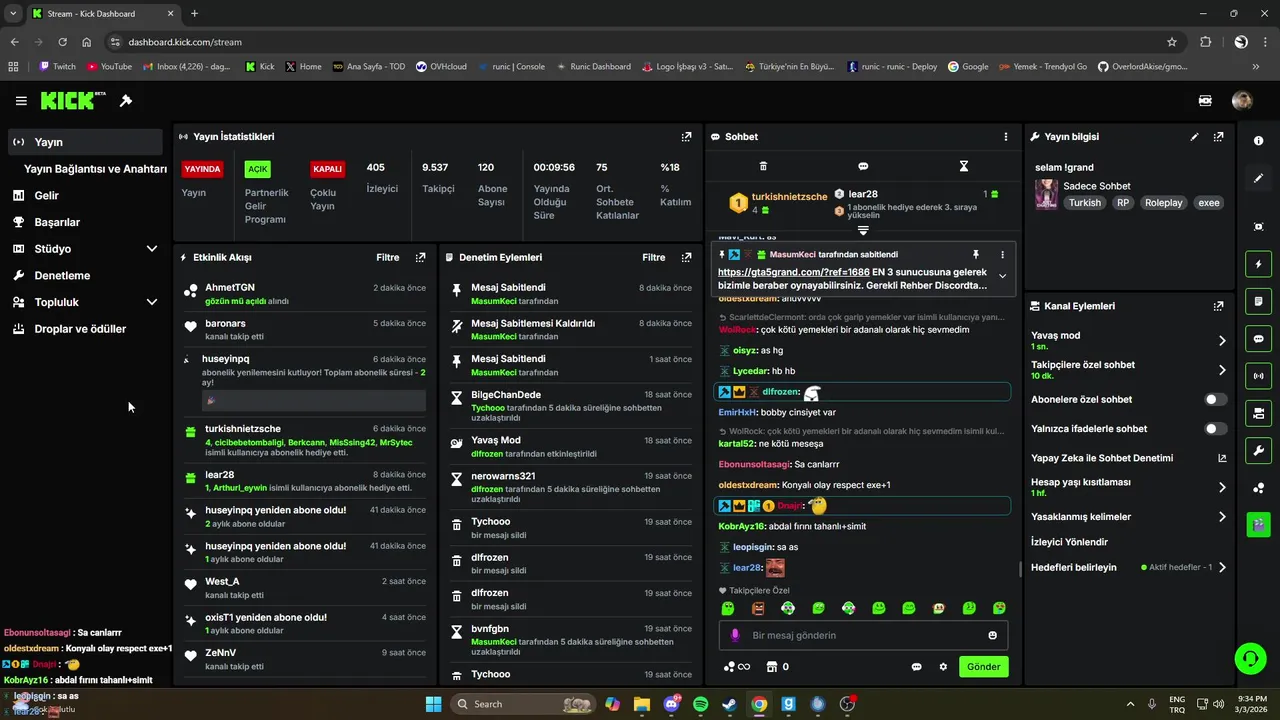
Task: Click the pin icon on the pinned message
Action: (x=976, y=255)
